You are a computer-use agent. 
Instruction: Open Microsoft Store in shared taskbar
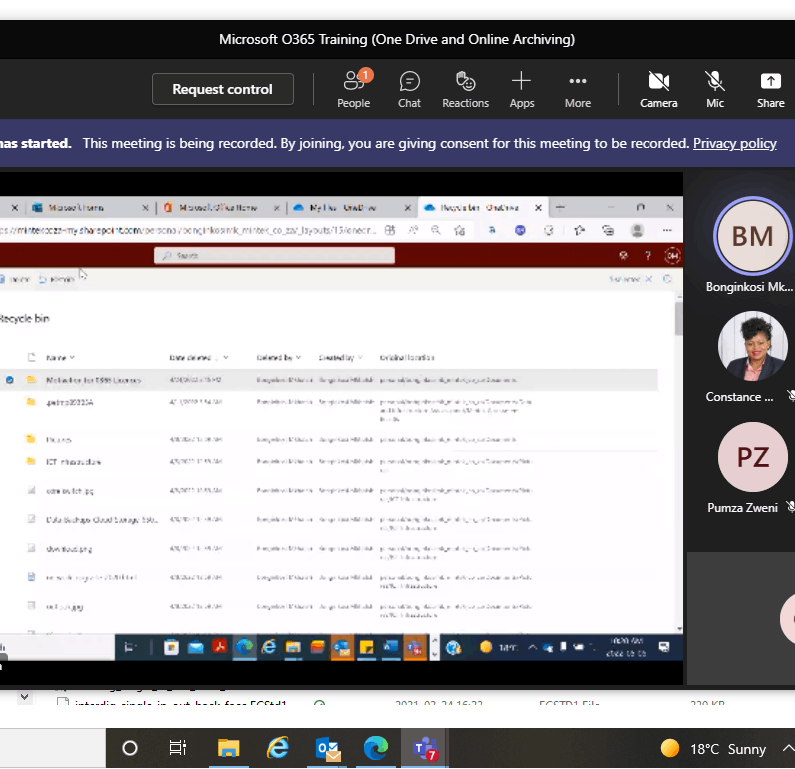click(x=171, y=647)
